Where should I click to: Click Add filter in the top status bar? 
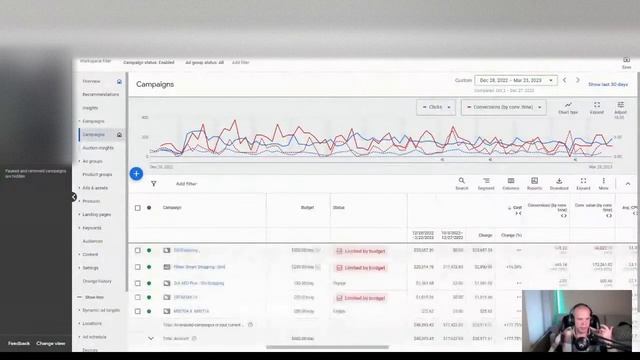pyautogui.click(x=240, y=62)
